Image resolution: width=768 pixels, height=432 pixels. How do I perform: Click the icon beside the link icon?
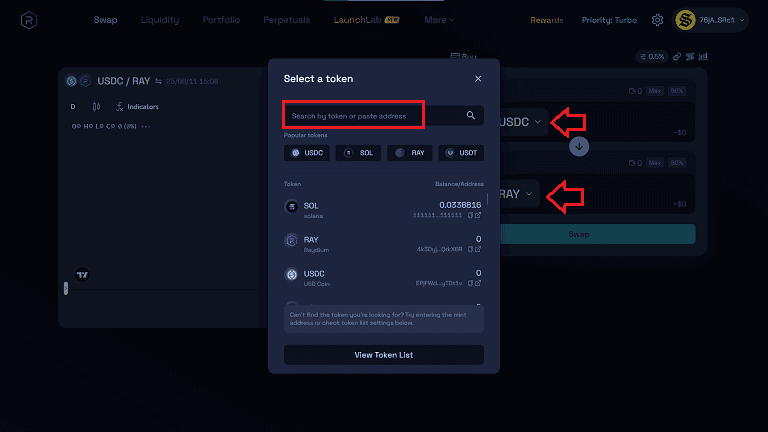pos(690,56)
